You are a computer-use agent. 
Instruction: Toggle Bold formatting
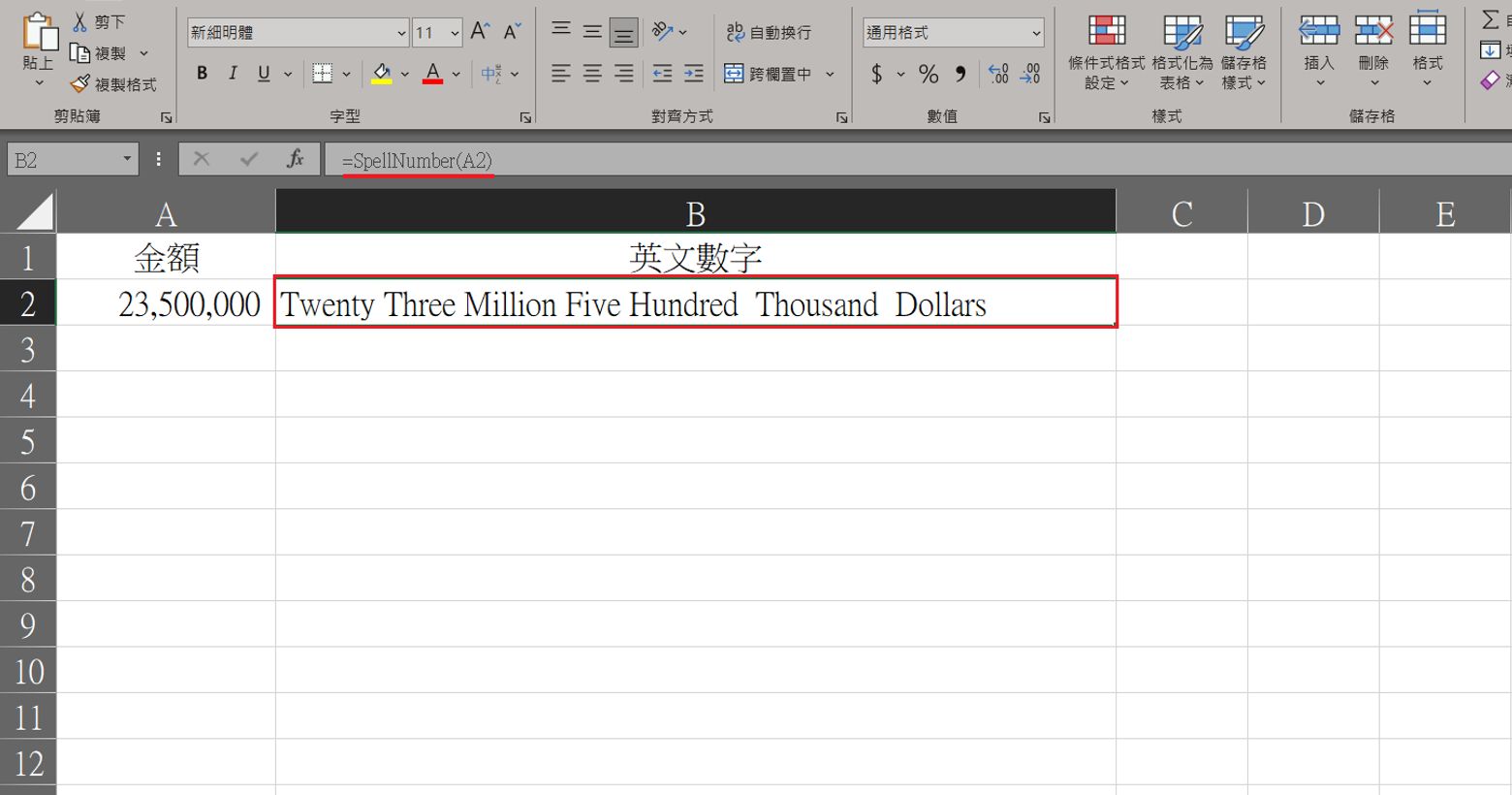click(202, 74)
